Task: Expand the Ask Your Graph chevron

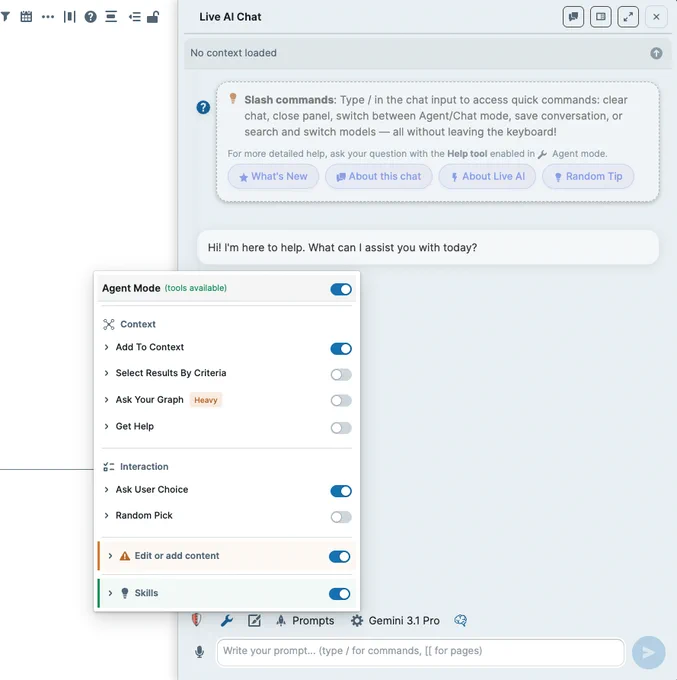Action: tap(106, 399)
